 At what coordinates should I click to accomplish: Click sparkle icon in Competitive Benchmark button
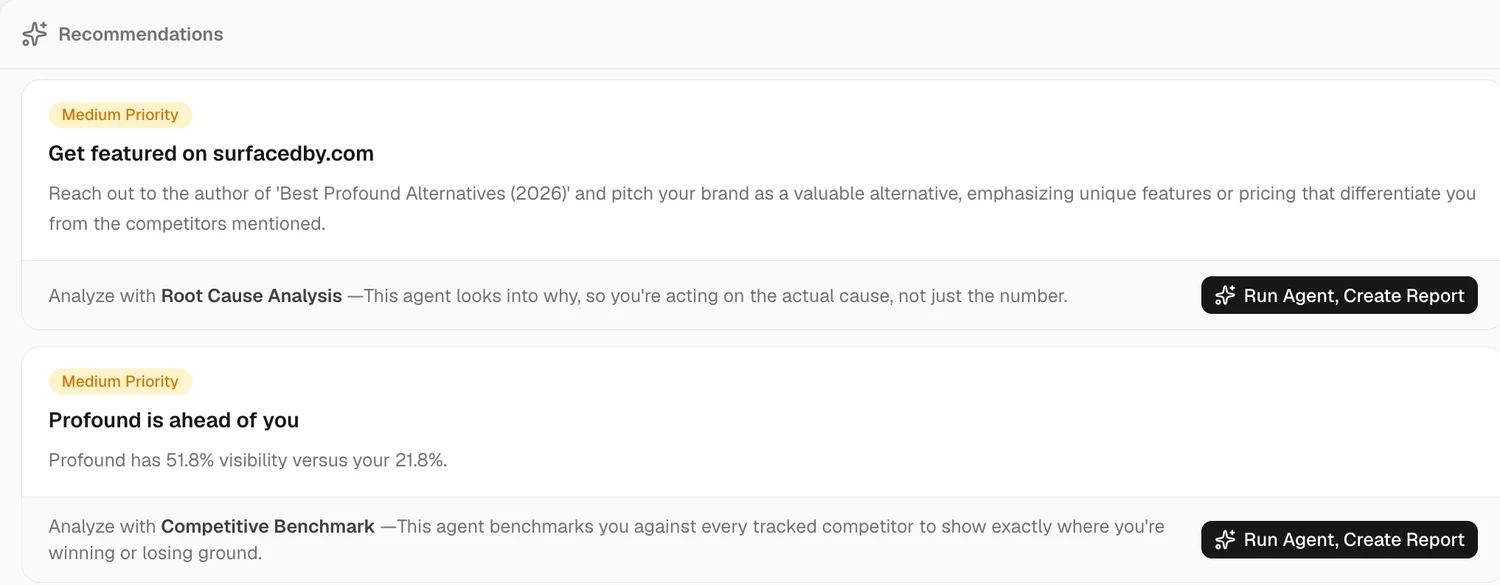point(1225,540)
